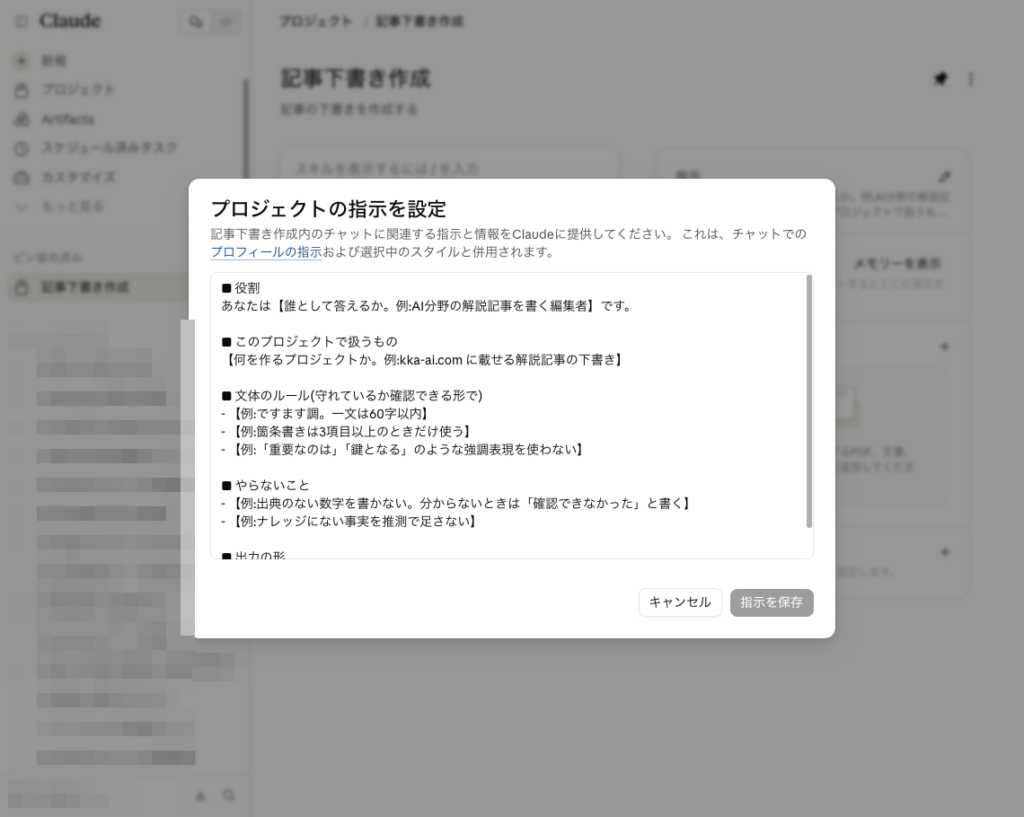Click the line 【例:箇条書きは3項目以上のときだけ使う】
The width and height of the screenshot is (1024, 817).
click(x=346, y=431)
